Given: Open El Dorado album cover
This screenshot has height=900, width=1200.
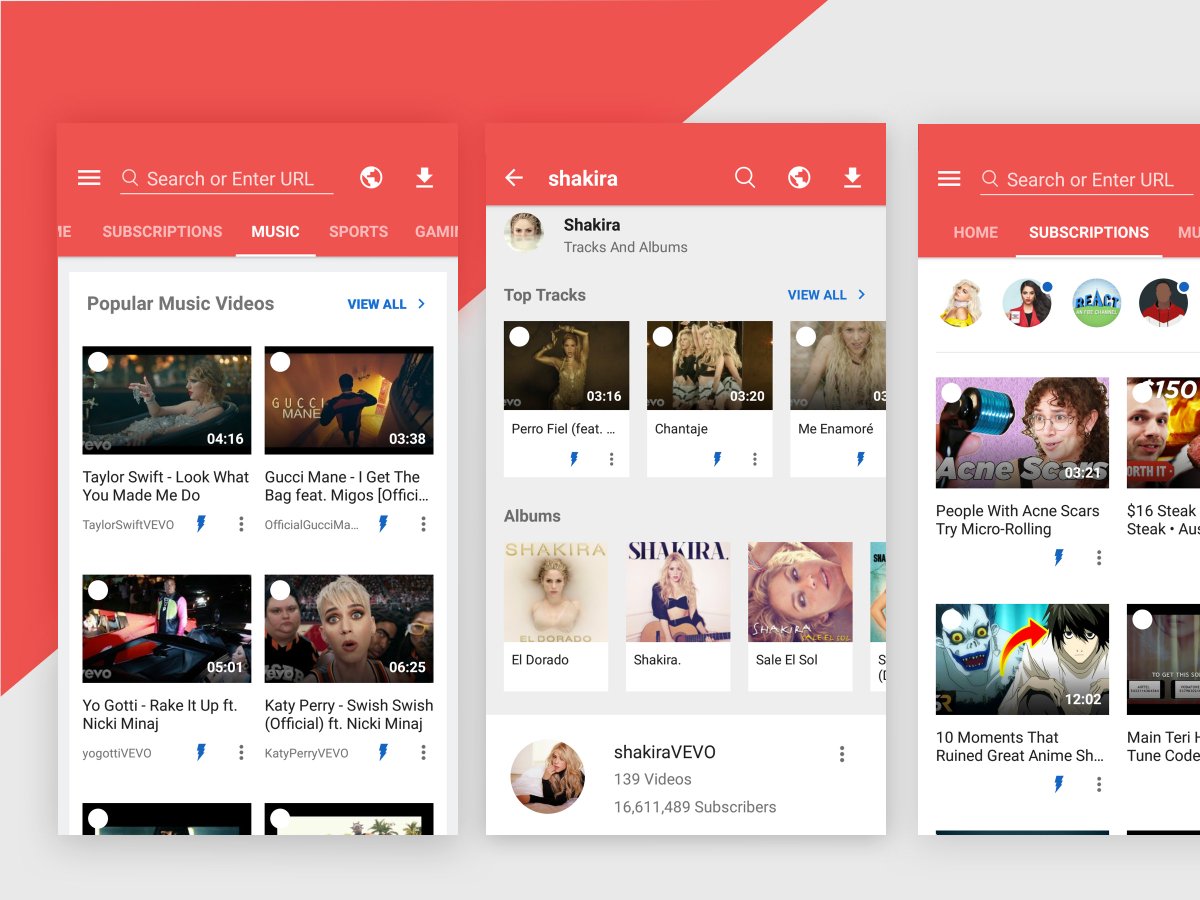Looking at the screenshot, I should [556, 592].
